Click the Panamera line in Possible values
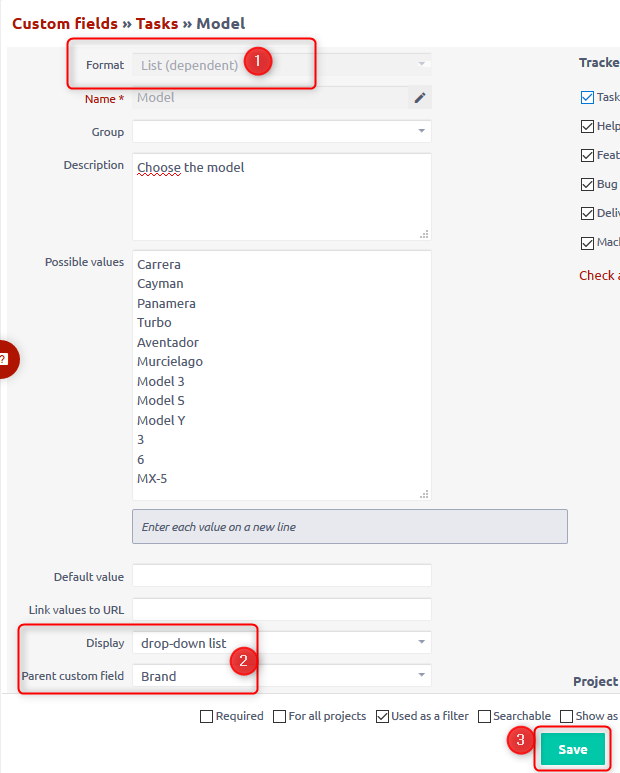 [167, 303]
